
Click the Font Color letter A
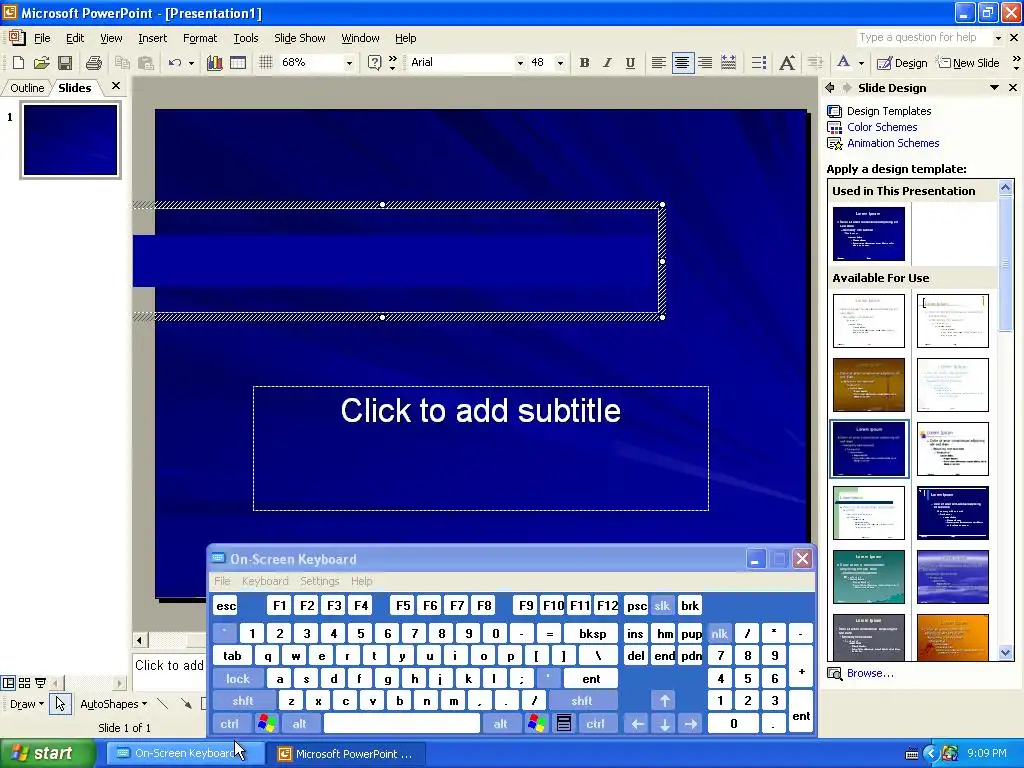[843, 63]
